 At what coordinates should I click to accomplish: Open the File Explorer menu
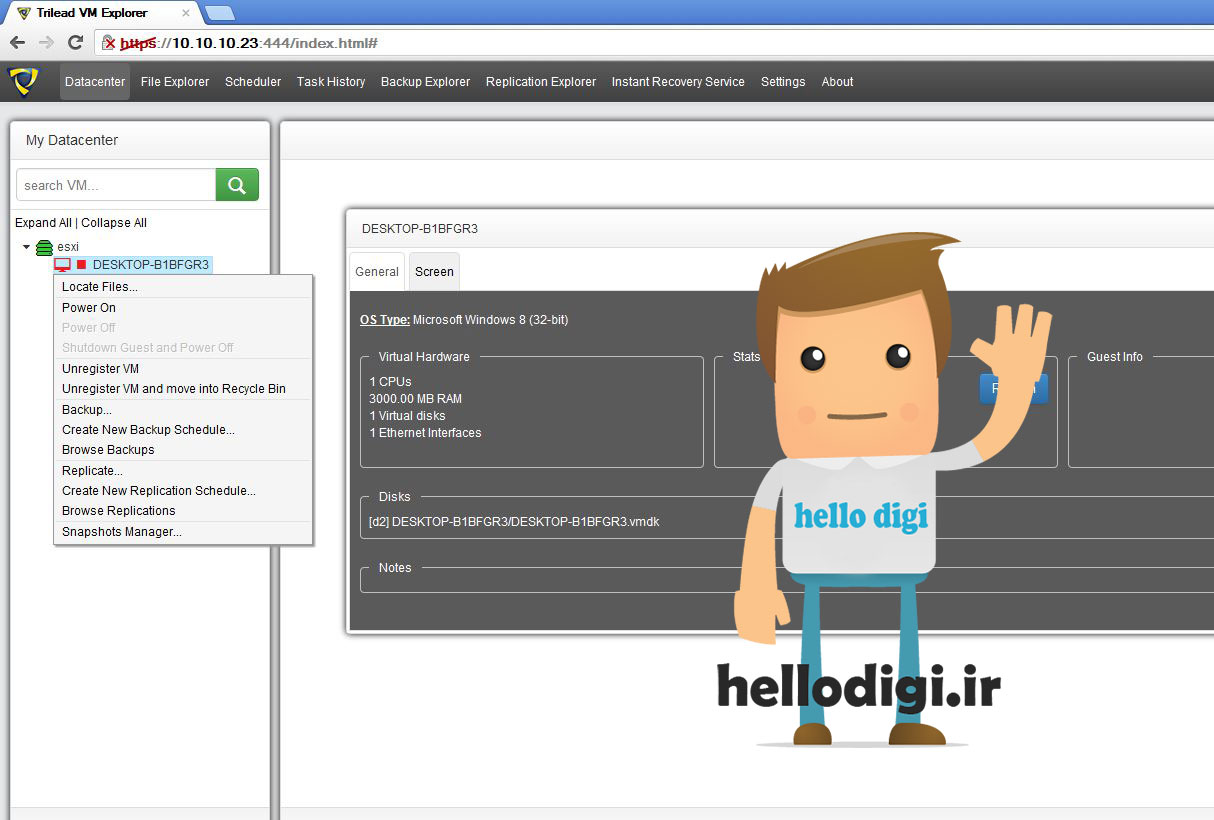point(175,82)
